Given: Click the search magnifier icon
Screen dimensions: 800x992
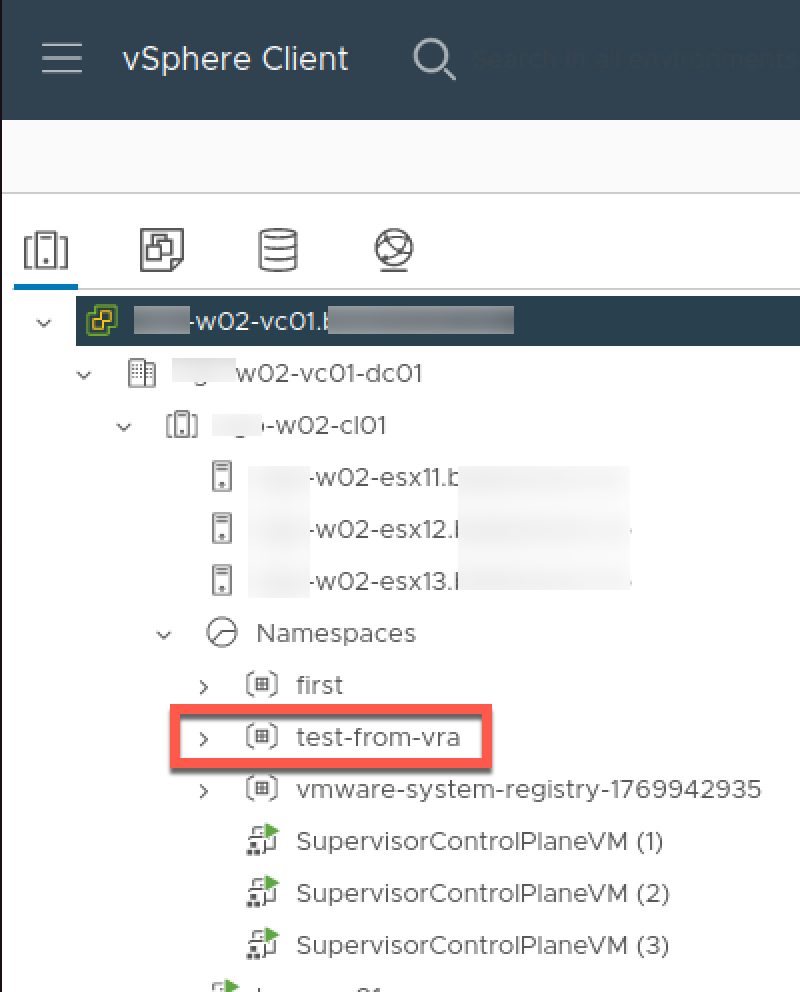Looking at the screenshot, I should (434, 59).
